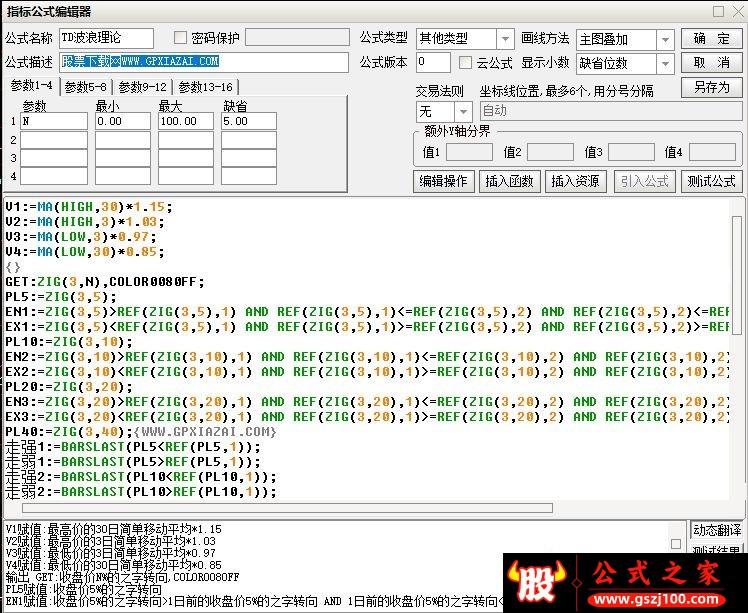Toggle the 密码保护 checkbox
Viewport: 748px width, 613px height.
tap(181, 38)
